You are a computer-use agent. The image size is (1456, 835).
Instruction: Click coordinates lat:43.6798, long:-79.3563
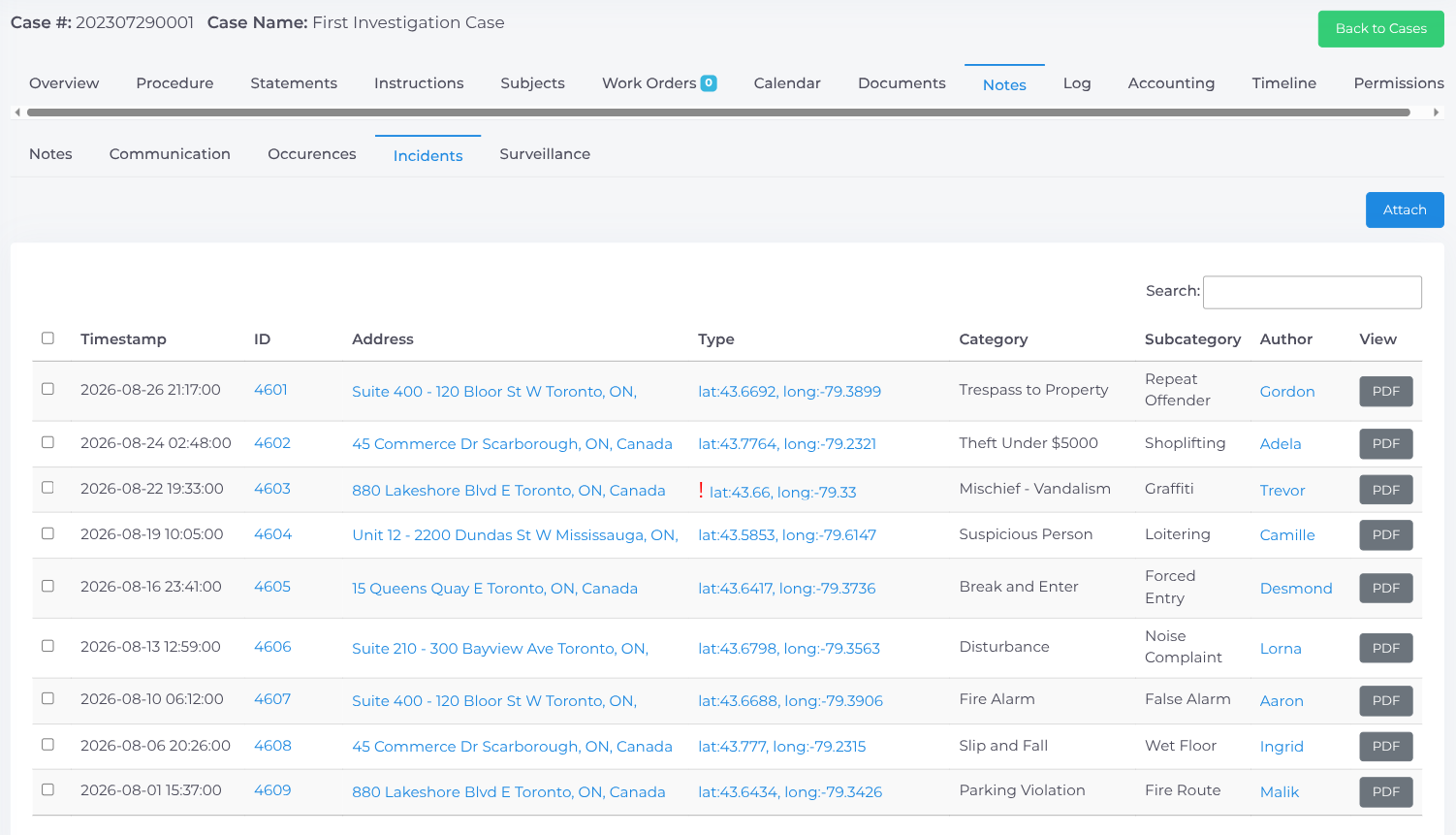(x=789, y=649)
